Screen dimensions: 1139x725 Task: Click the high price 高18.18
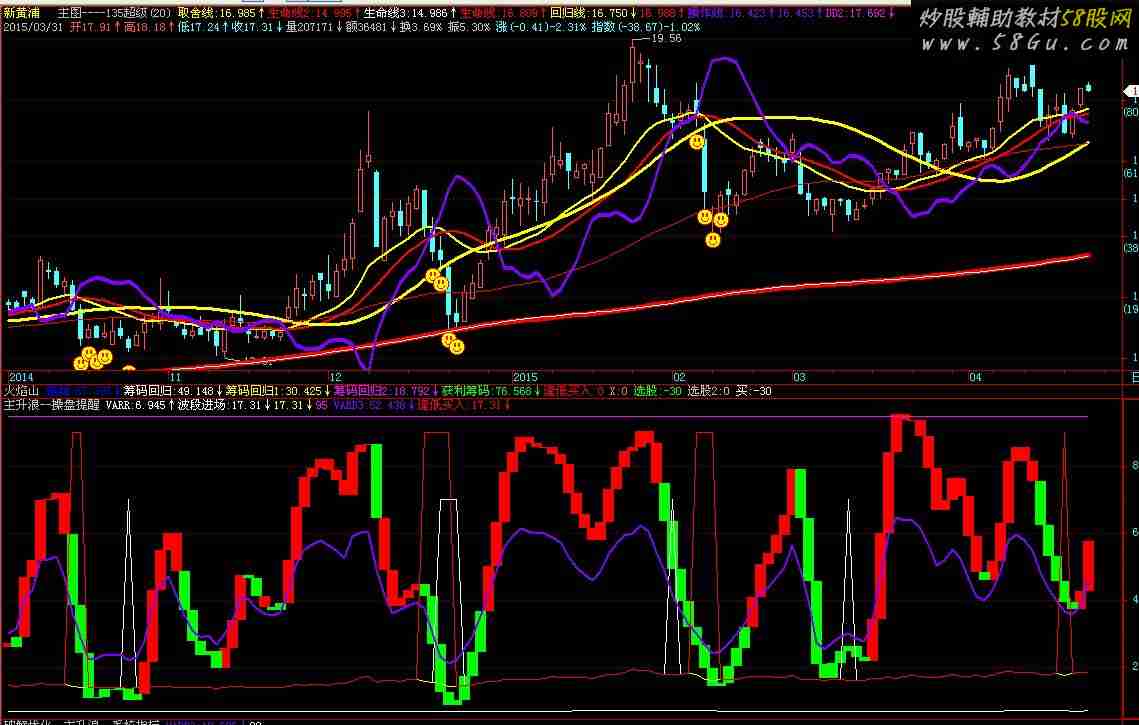145,27
